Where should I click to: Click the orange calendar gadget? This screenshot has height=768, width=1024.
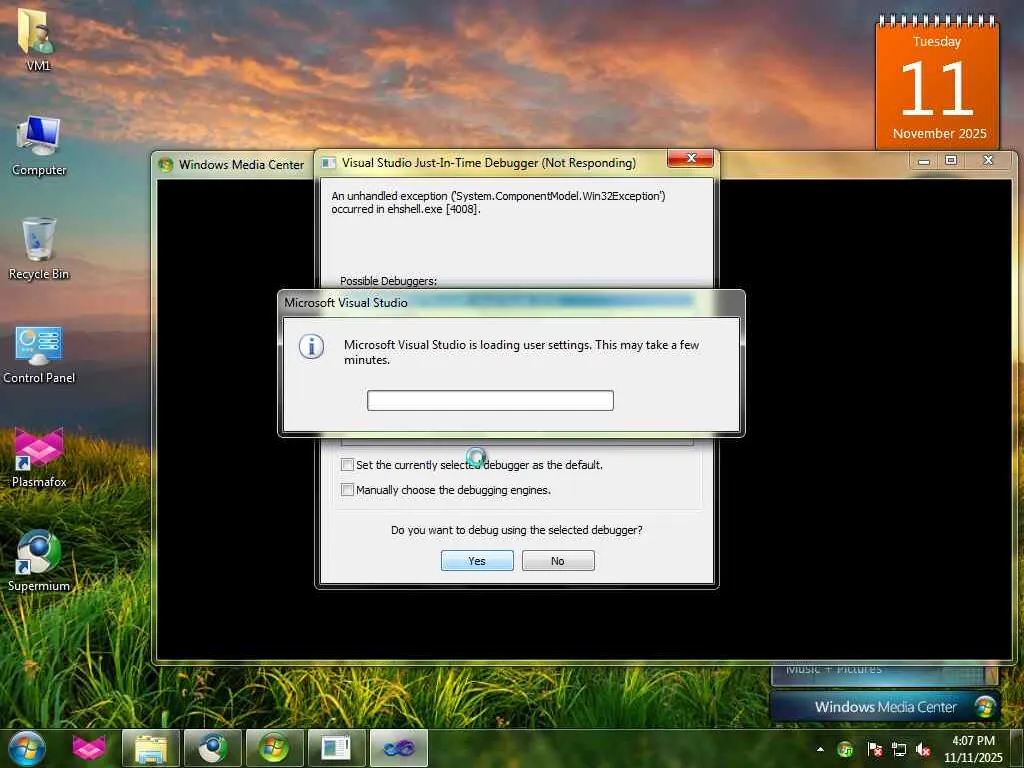(x=937, y=82)
